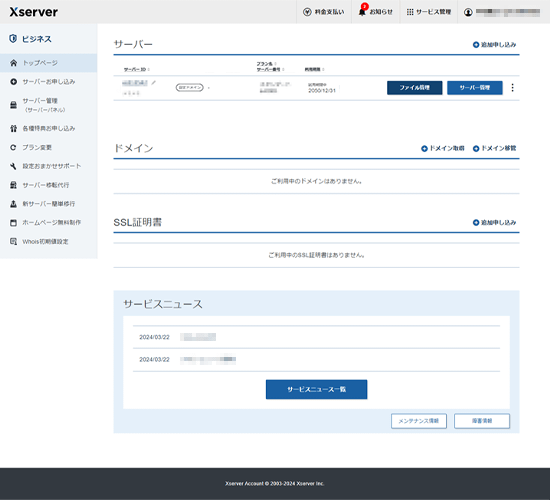
Task: Click ドメイン取得 link
Action: point(447,148)
